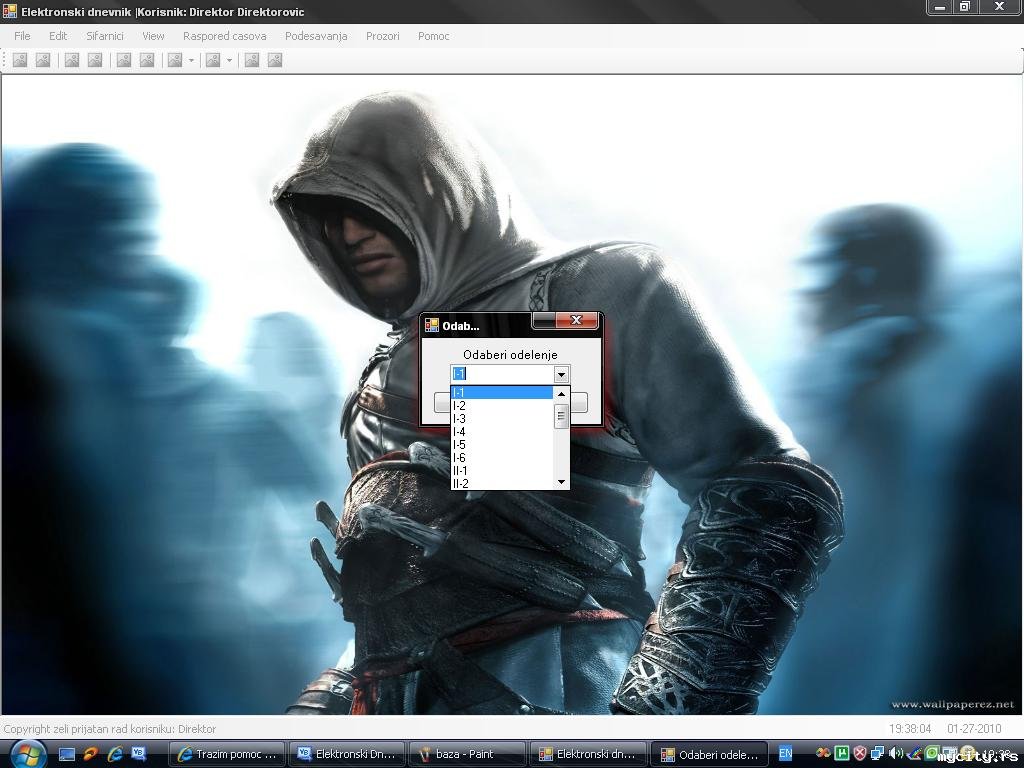
Task: Open the Edit menu
Action: [58, 36]
